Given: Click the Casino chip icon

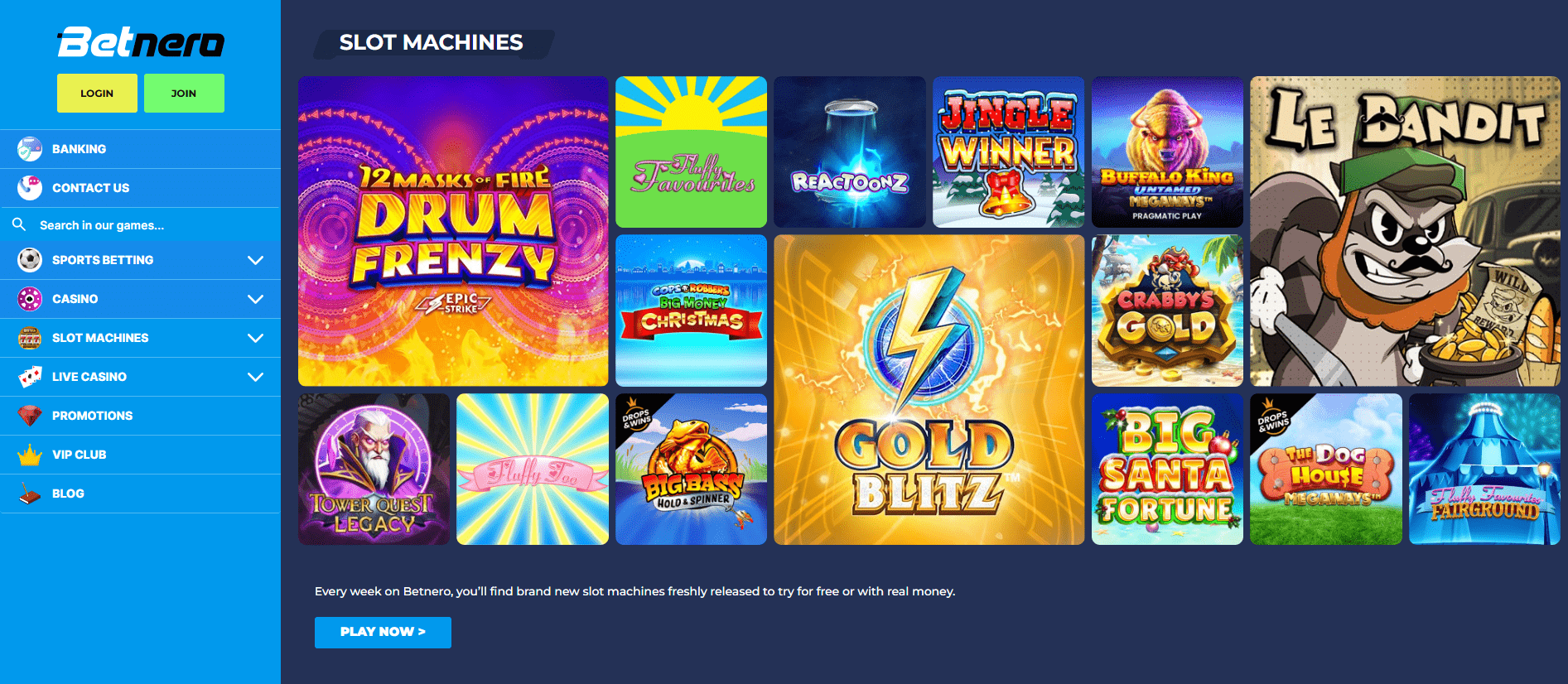Looking at the screenshot, I should (x=30, y=299).
